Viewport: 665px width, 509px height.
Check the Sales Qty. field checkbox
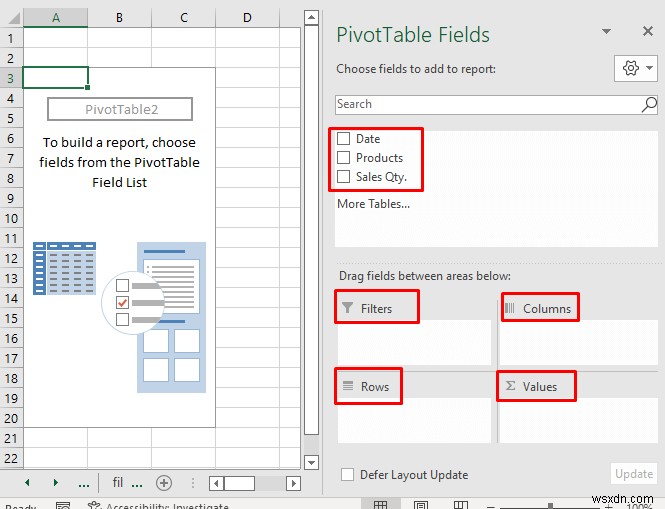pyautogui.click(x=343, y=176)
